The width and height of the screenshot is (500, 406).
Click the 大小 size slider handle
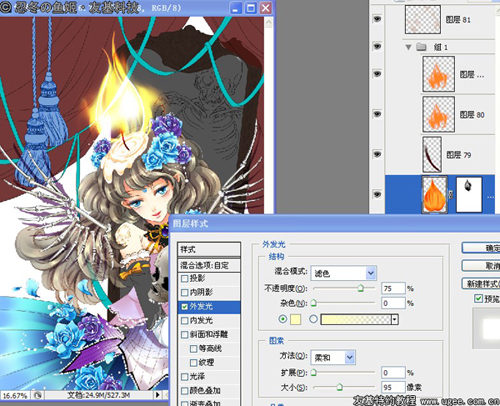(339, 387)
